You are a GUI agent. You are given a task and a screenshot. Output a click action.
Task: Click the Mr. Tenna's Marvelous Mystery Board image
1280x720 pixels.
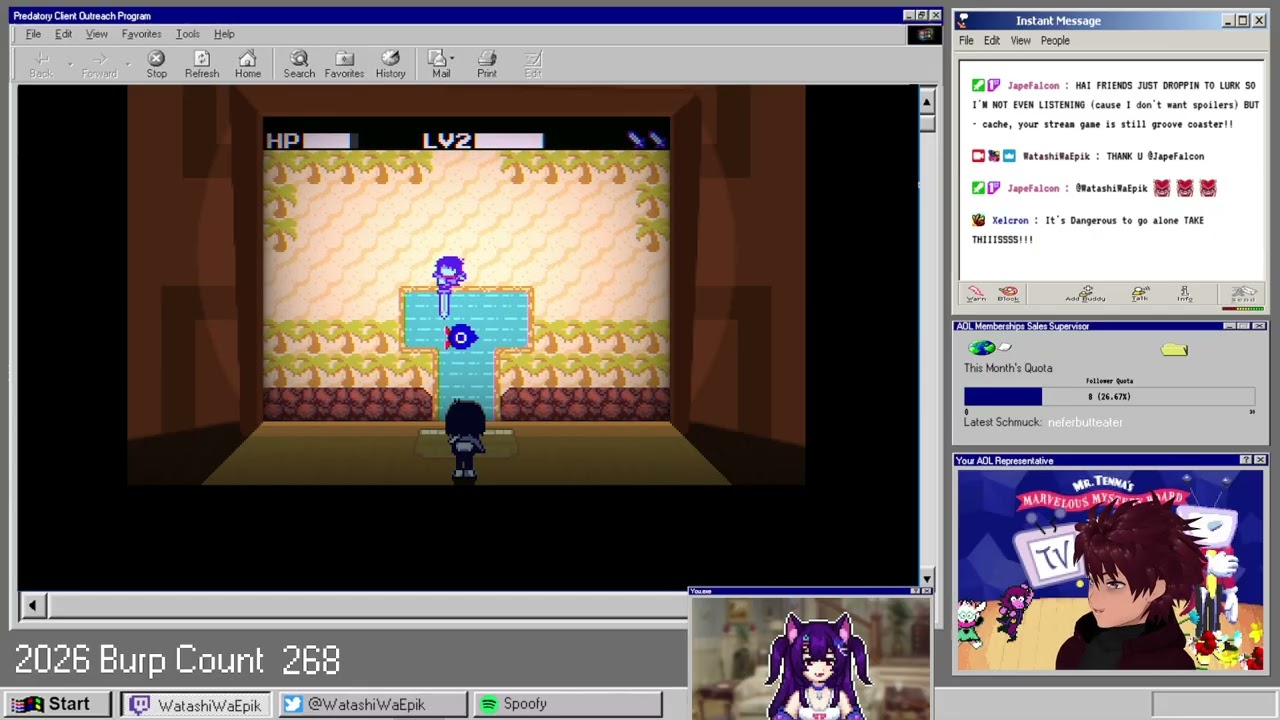pos(1110,569)
